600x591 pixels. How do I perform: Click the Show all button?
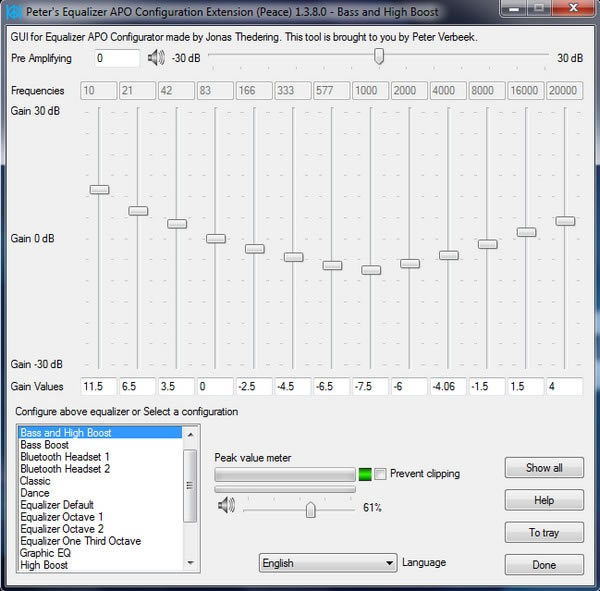[x=544, y=467]
